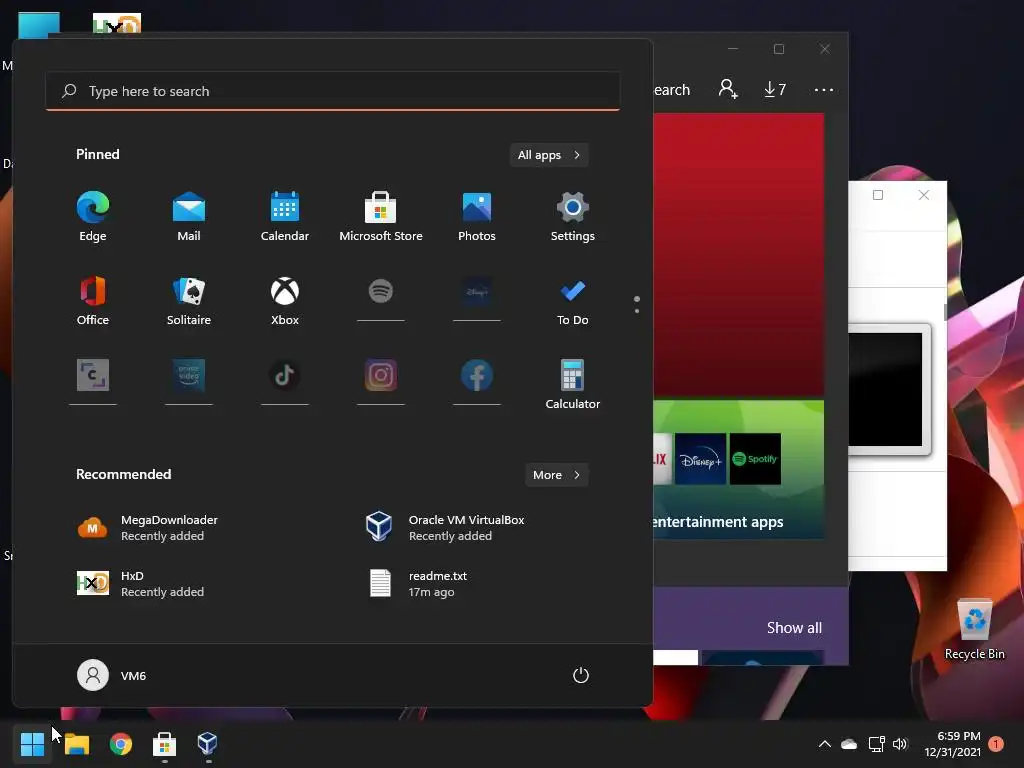Switch to VirtualBox on the taskbar
The height and width of the screenshot is (768, 1024).
click(208, 744)
